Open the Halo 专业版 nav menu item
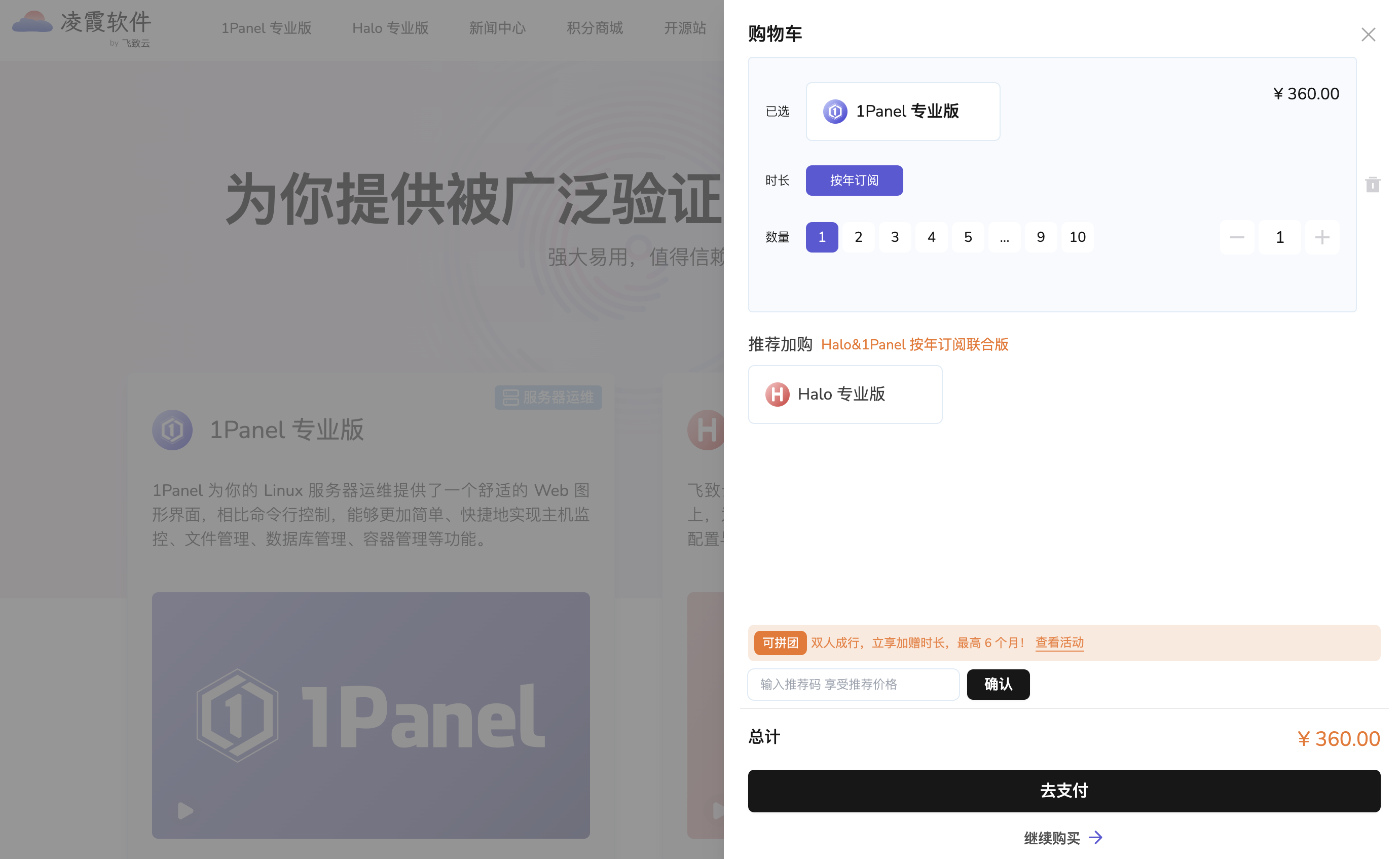Screen dimensions: 1400x859 [390, 28]
